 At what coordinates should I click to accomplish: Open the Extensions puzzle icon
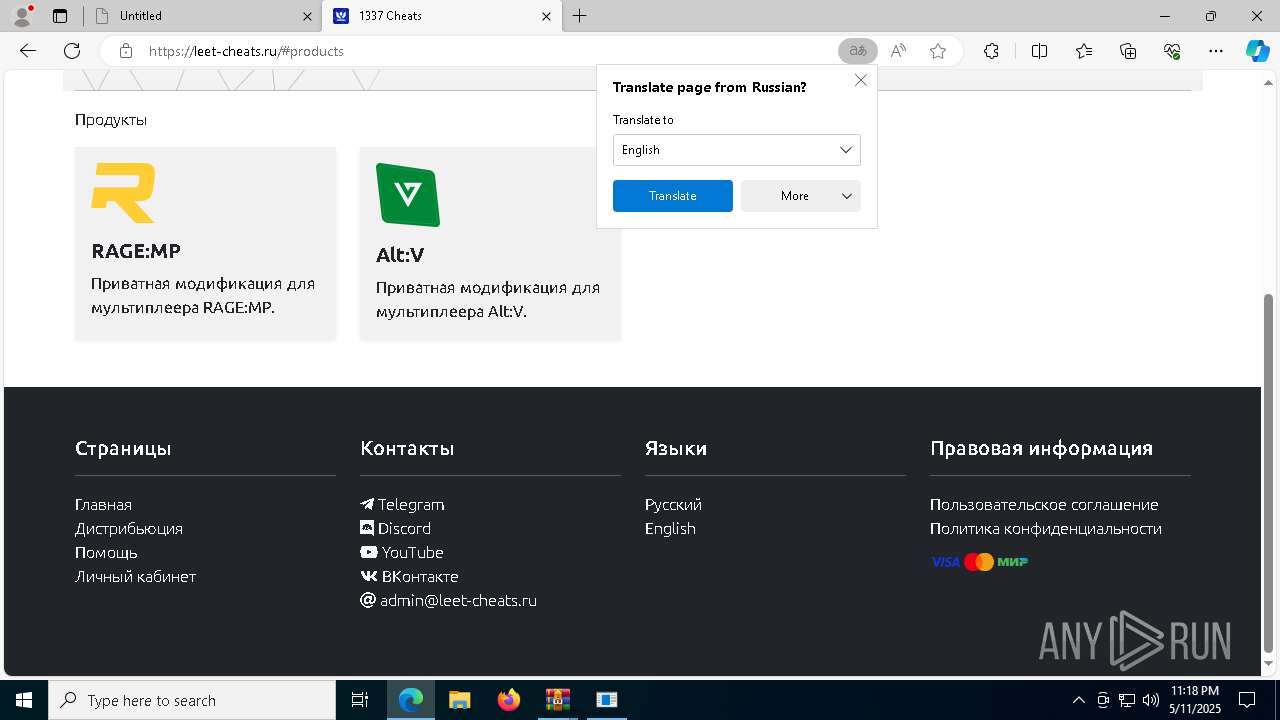991,51
